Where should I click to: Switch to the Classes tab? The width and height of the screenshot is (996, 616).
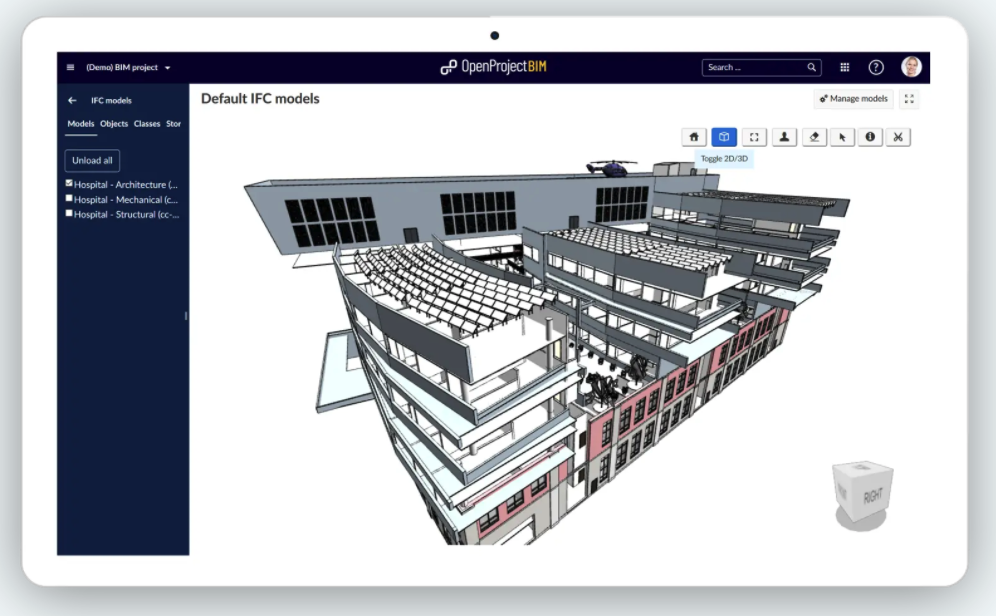[146, 124]
